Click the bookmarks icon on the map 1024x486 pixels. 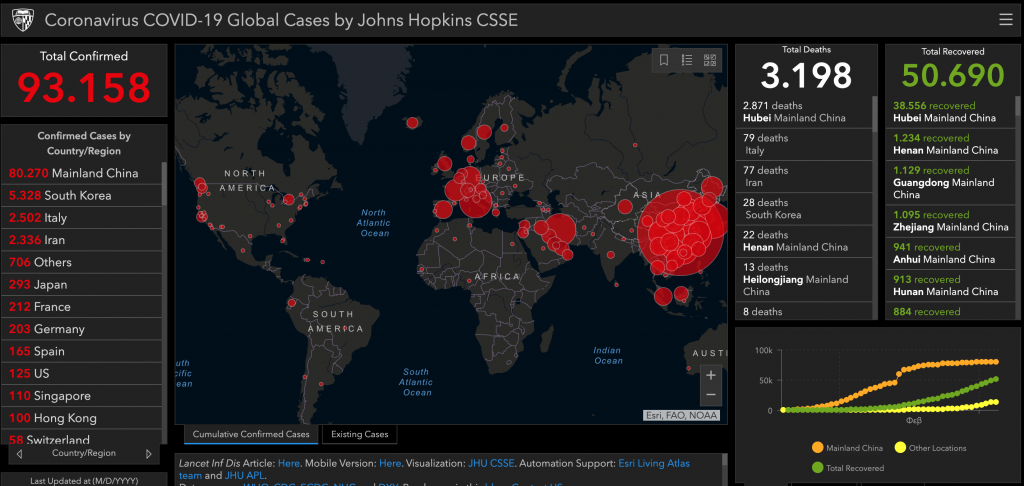point(664,61)
